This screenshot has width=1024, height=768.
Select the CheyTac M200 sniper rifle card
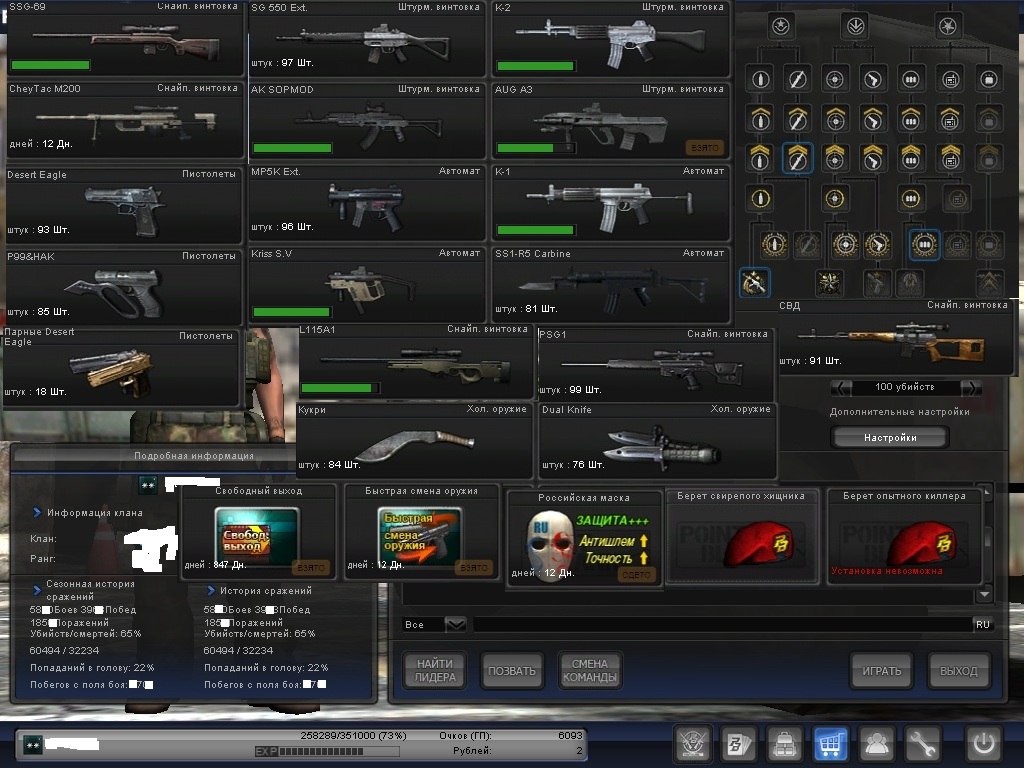[124, 121]
